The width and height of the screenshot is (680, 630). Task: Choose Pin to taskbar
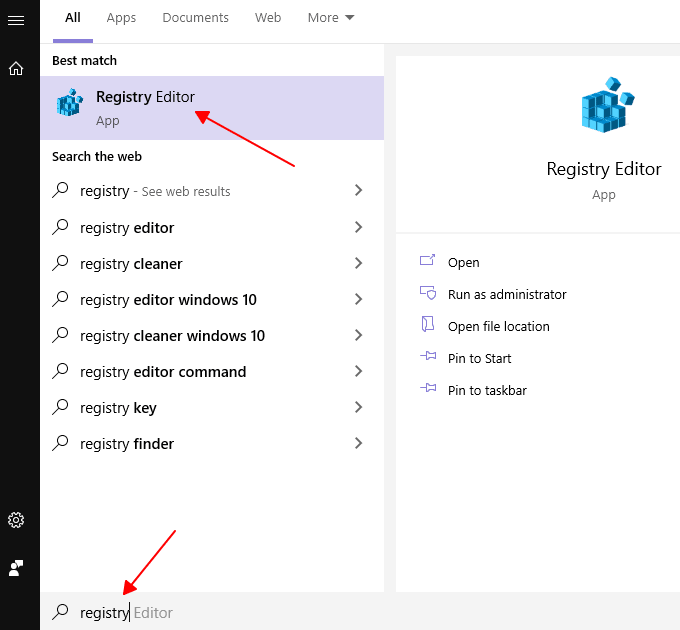487,391
